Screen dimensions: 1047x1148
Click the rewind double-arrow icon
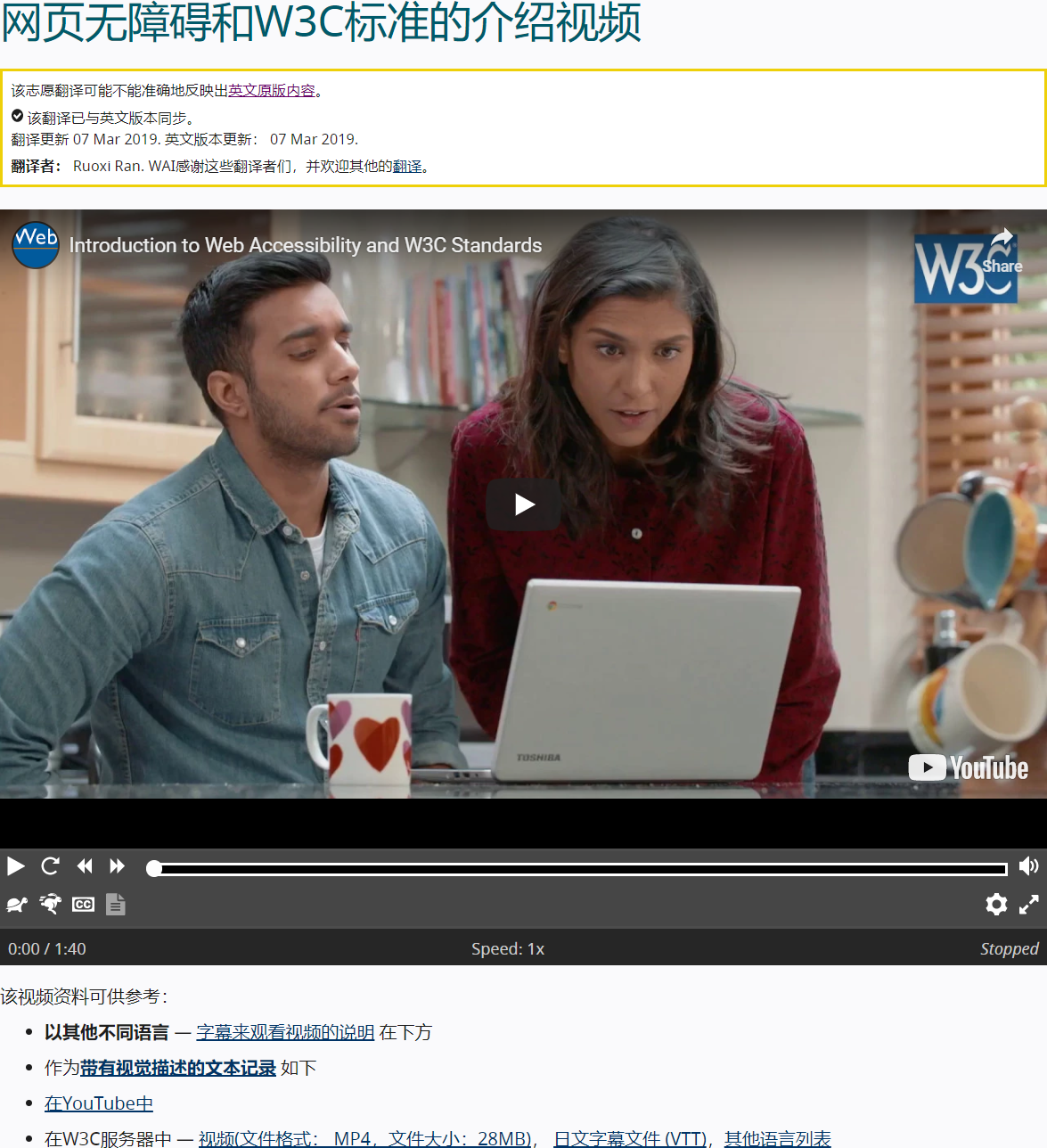(x=85, y=866)
